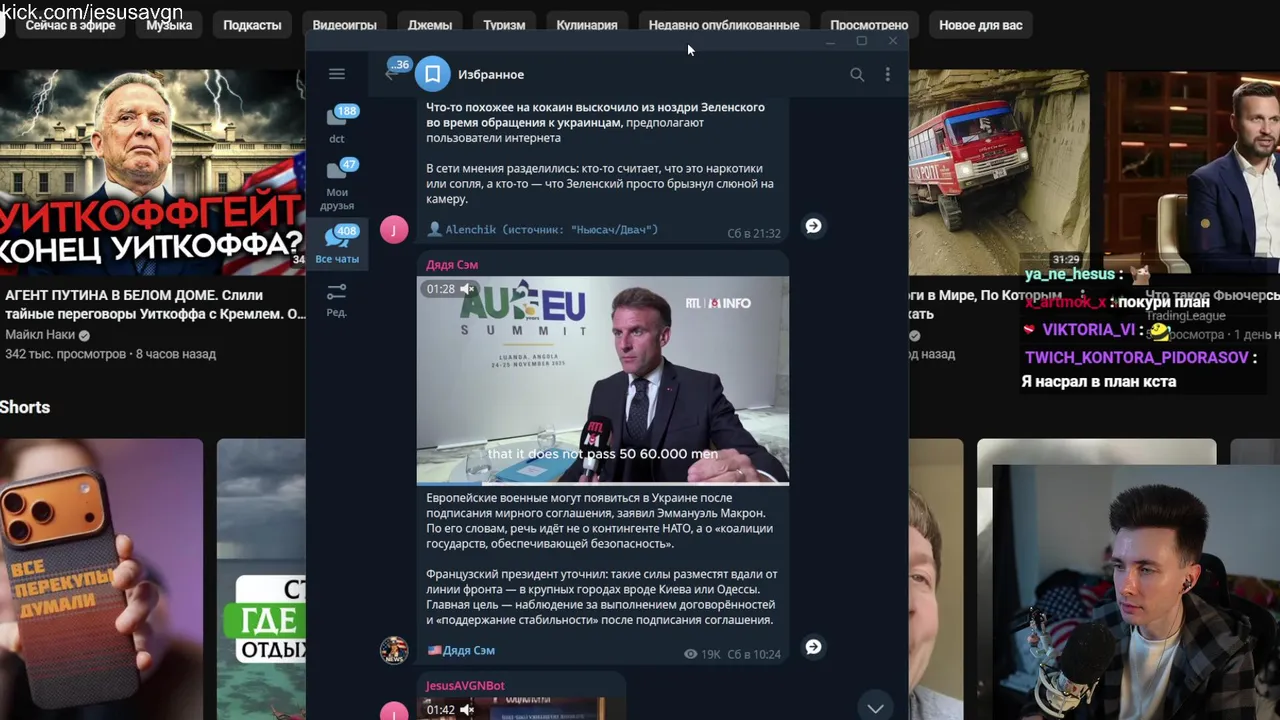The image size is (1280, 720).
Task: Open Дядя Сэм sender name above video
Action: point(452,265)
